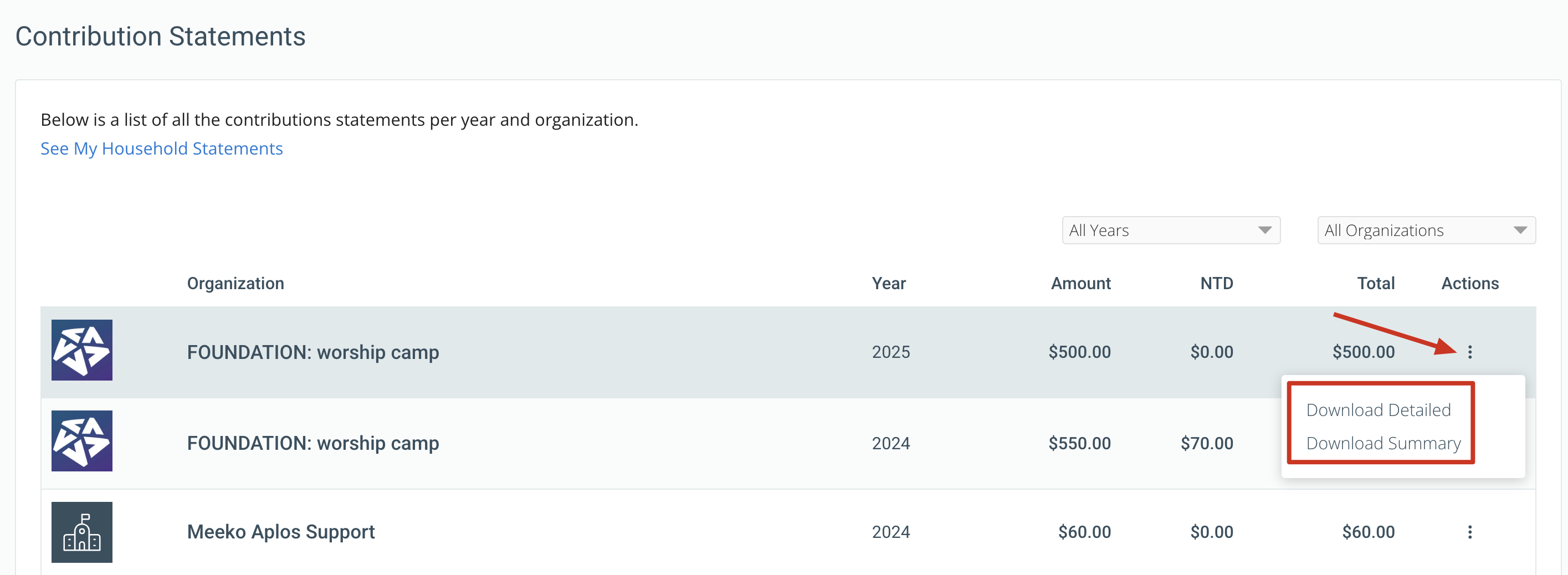
Task: Choose Download Summary from the menu
Action: [1383, 443]
